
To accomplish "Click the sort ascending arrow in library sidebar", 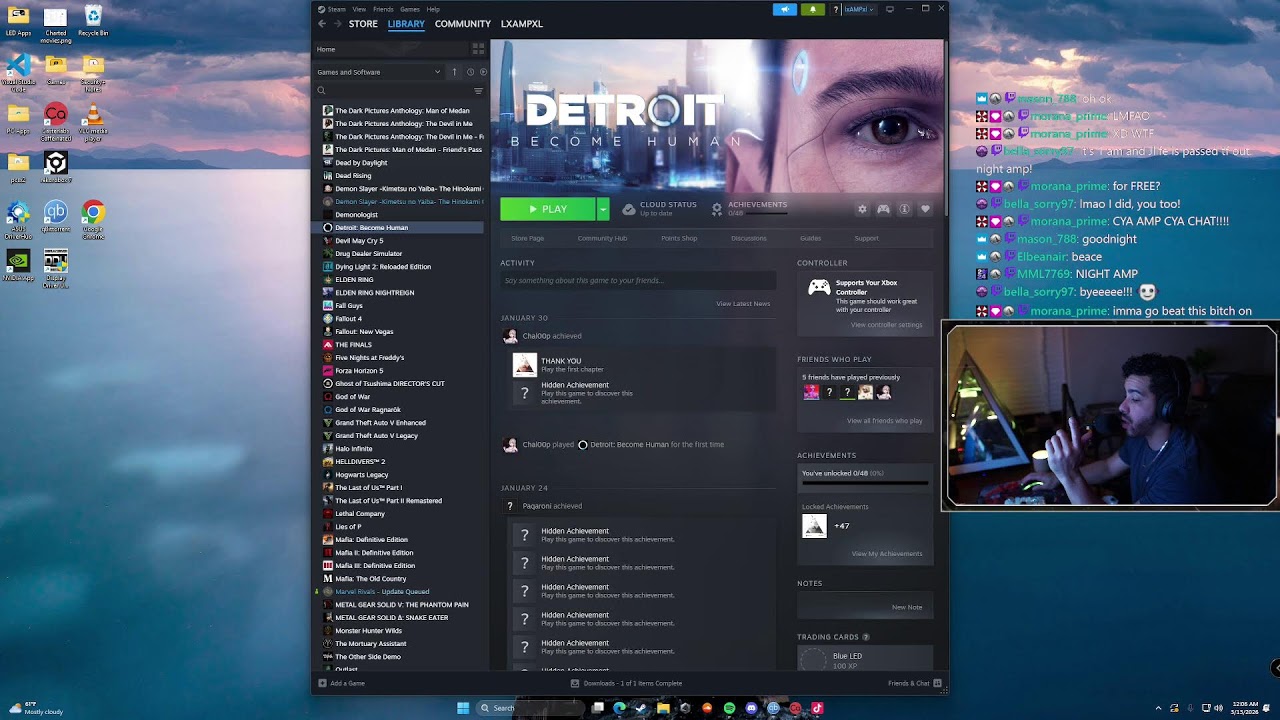I will pos(454,72).
